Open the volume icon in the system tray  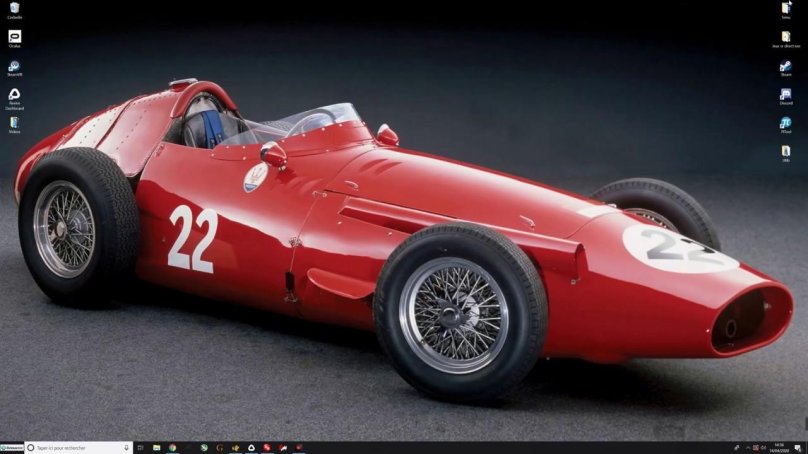coord(763,448)
